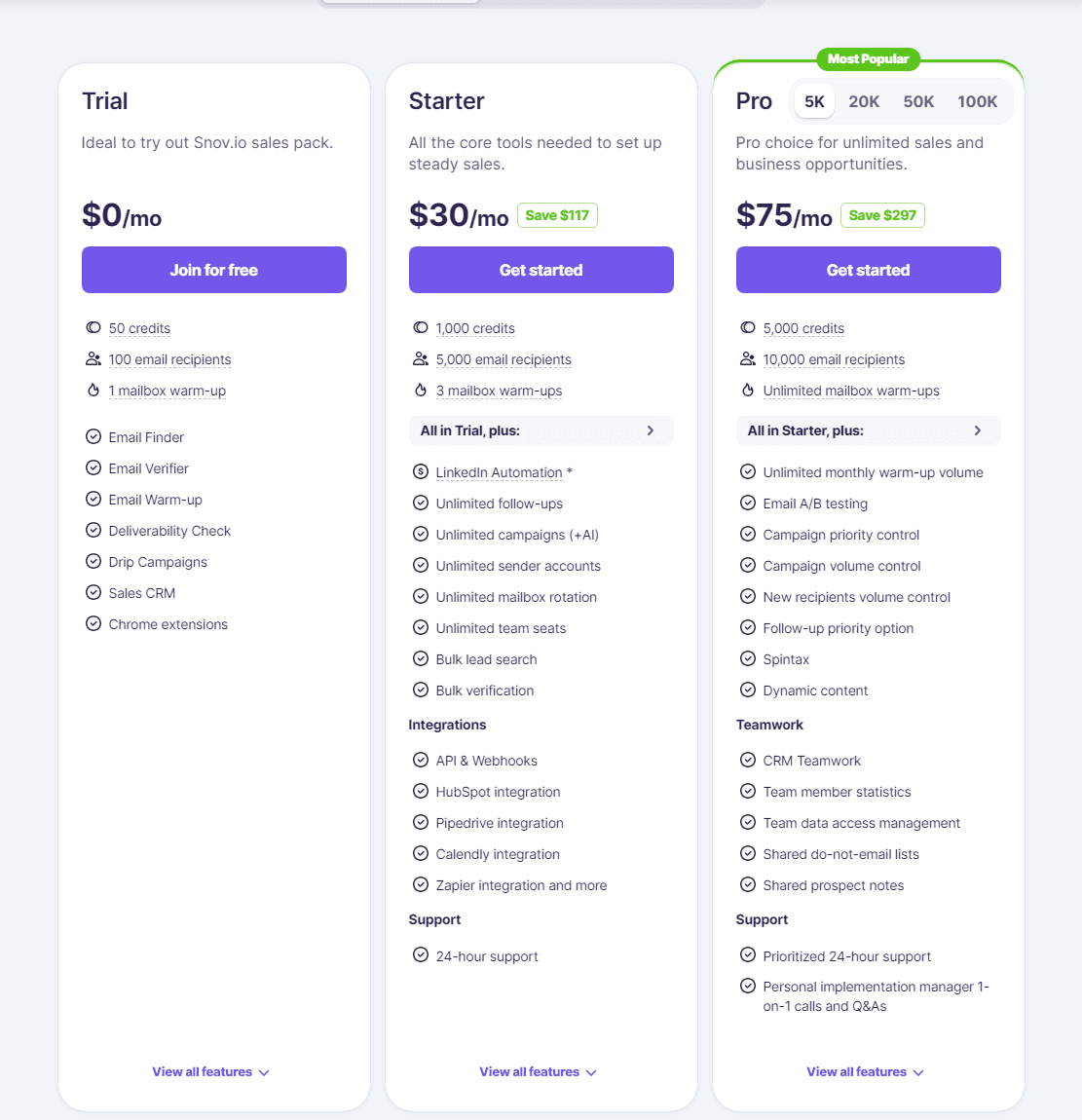Viewport: 1082px width, 1120px height.
Task: Click the horizontal scrollbar at the top
Action: [x=399, y=4]
